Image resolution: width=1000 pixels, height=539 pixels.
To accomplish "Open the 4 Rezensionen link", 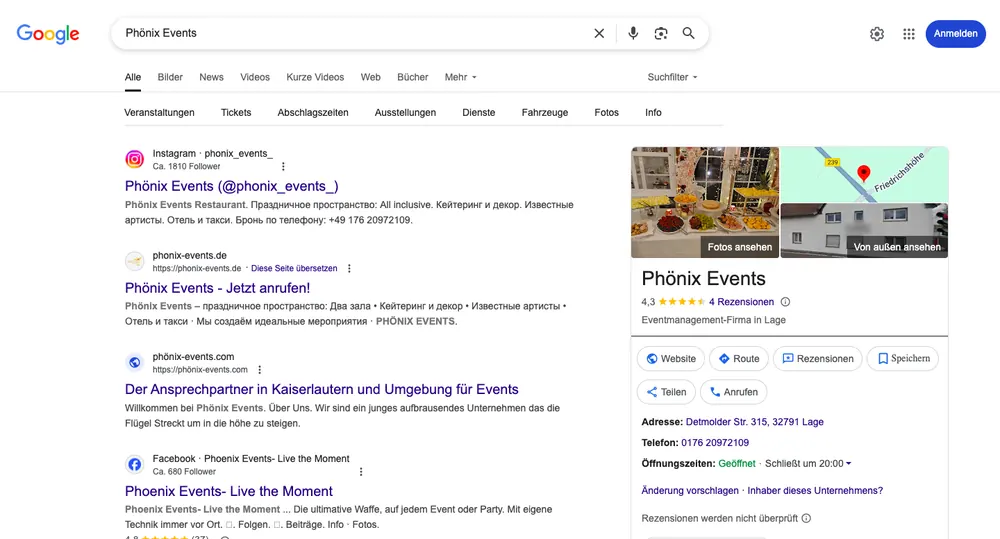I will (x=741, y=302).
